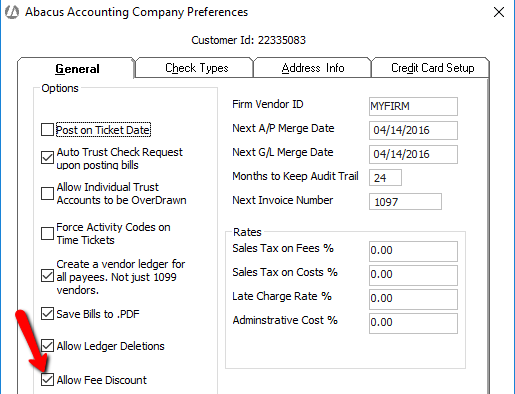Click the Next A/P Merge Date field
Screen dimensions: 515x394
(413, 130)
